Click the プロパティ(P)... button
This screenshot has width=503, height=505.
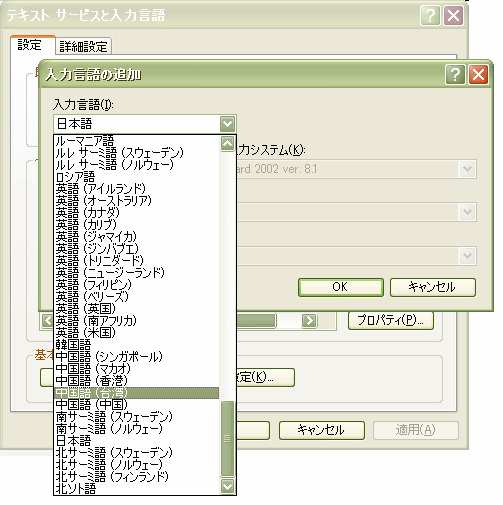pos(391,321)
